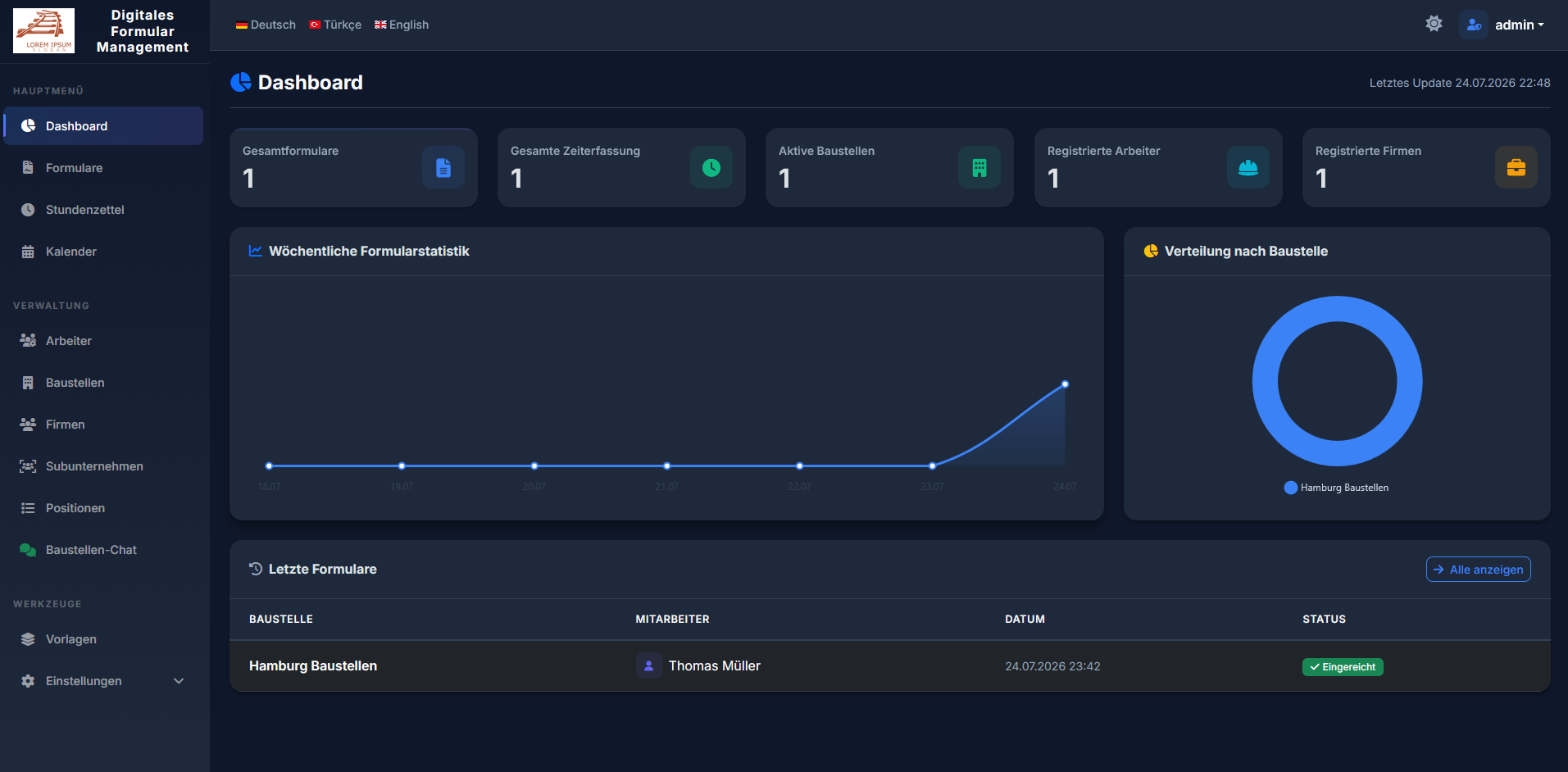Open the admin user dropdown
This screenshot has width=1568, height=772.
coord(1519,25)
